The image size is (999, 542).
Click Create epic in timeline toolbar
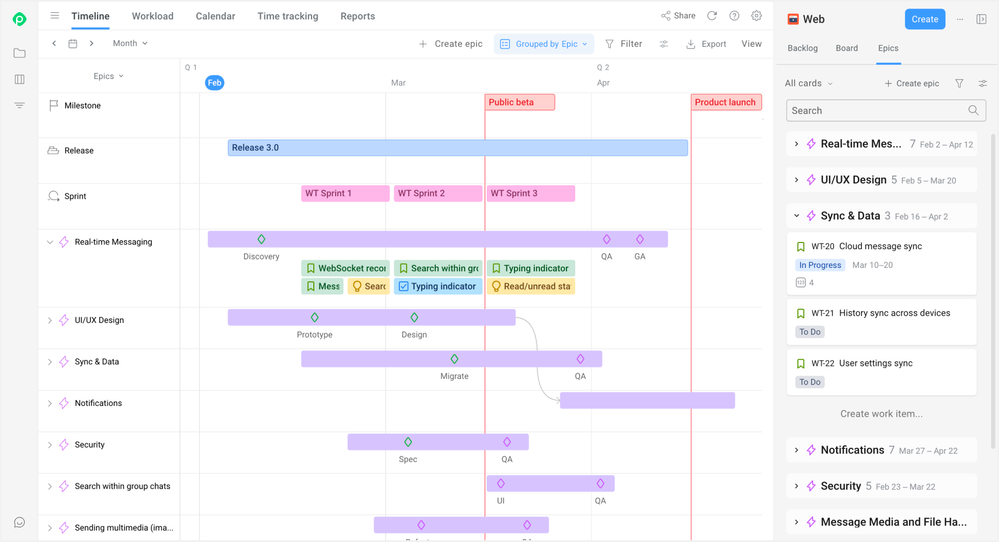(x=450, y=44)
